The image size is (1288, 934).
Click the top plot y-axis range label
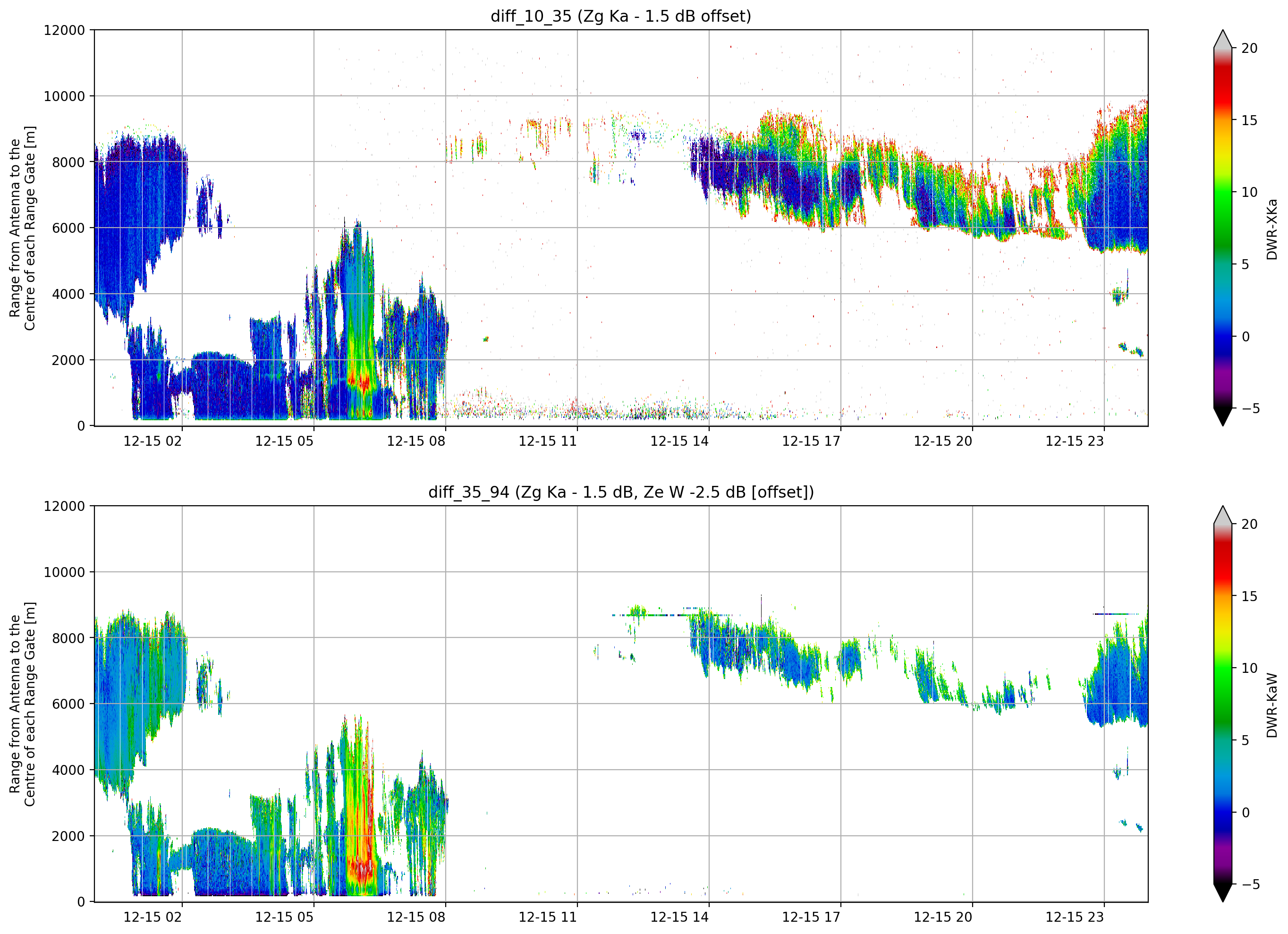pyautogui.click(x=22, y=229)
